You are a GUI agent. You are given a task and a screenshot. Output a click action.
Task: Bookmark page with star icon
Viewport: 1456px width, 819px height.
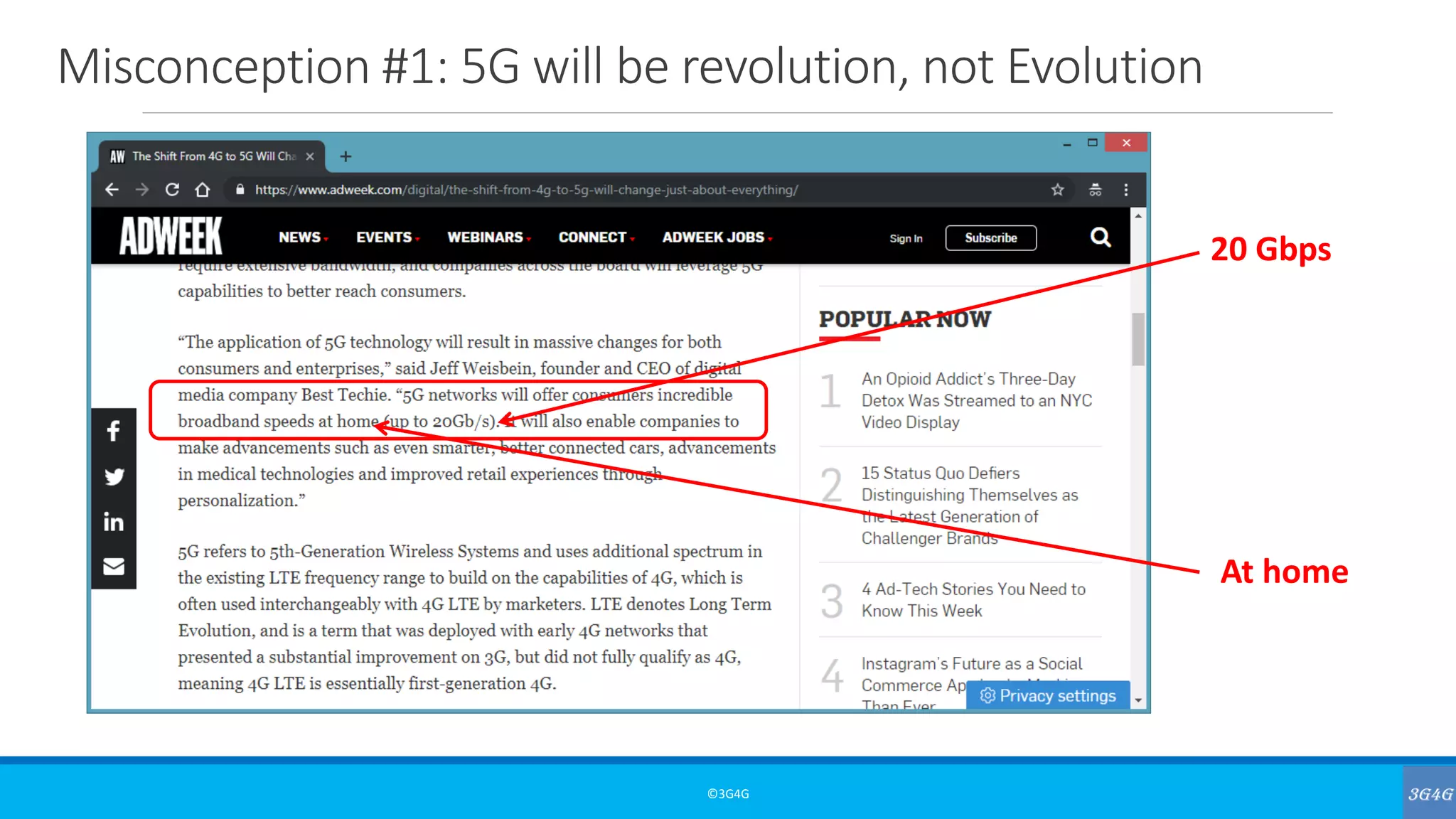click(x=1058, y=190)
